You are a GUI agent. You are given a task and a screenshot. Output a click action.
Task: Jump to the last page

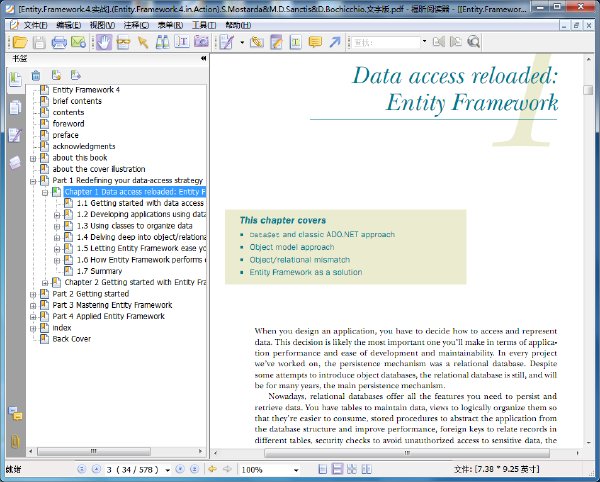194,469
